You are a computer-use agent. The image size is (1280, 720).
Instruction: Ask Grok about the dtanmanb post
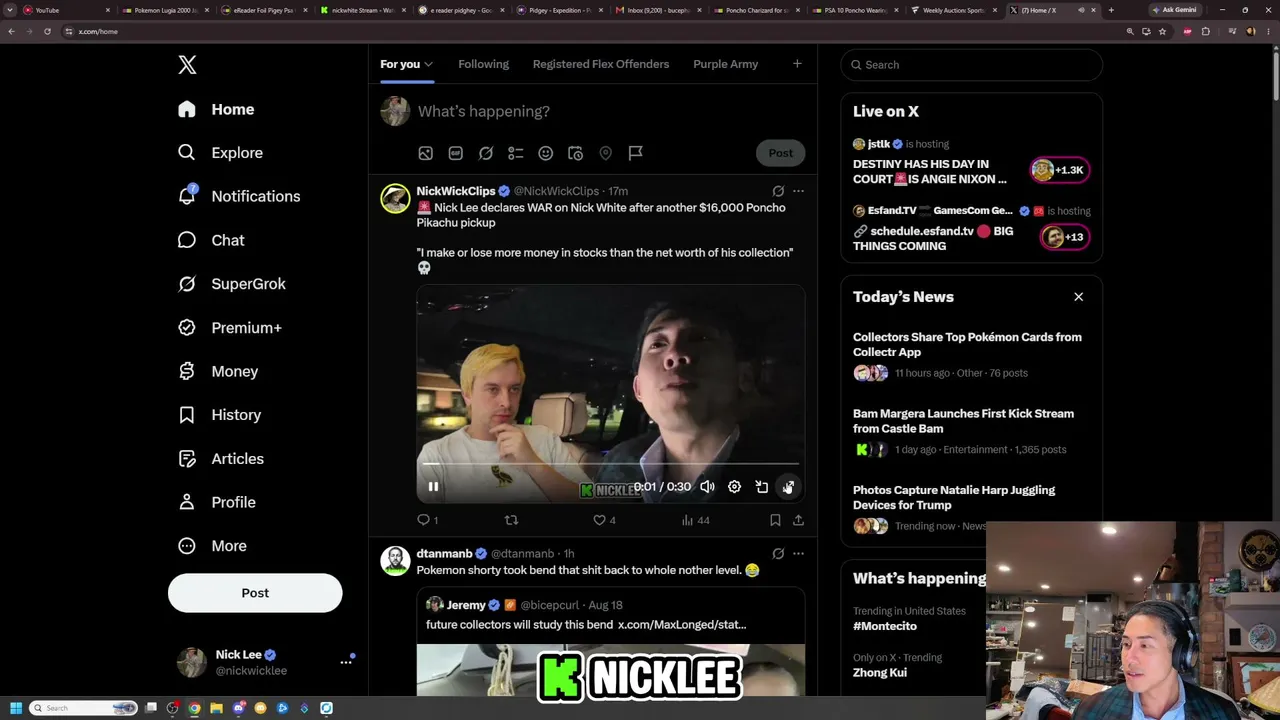(778, 553)
